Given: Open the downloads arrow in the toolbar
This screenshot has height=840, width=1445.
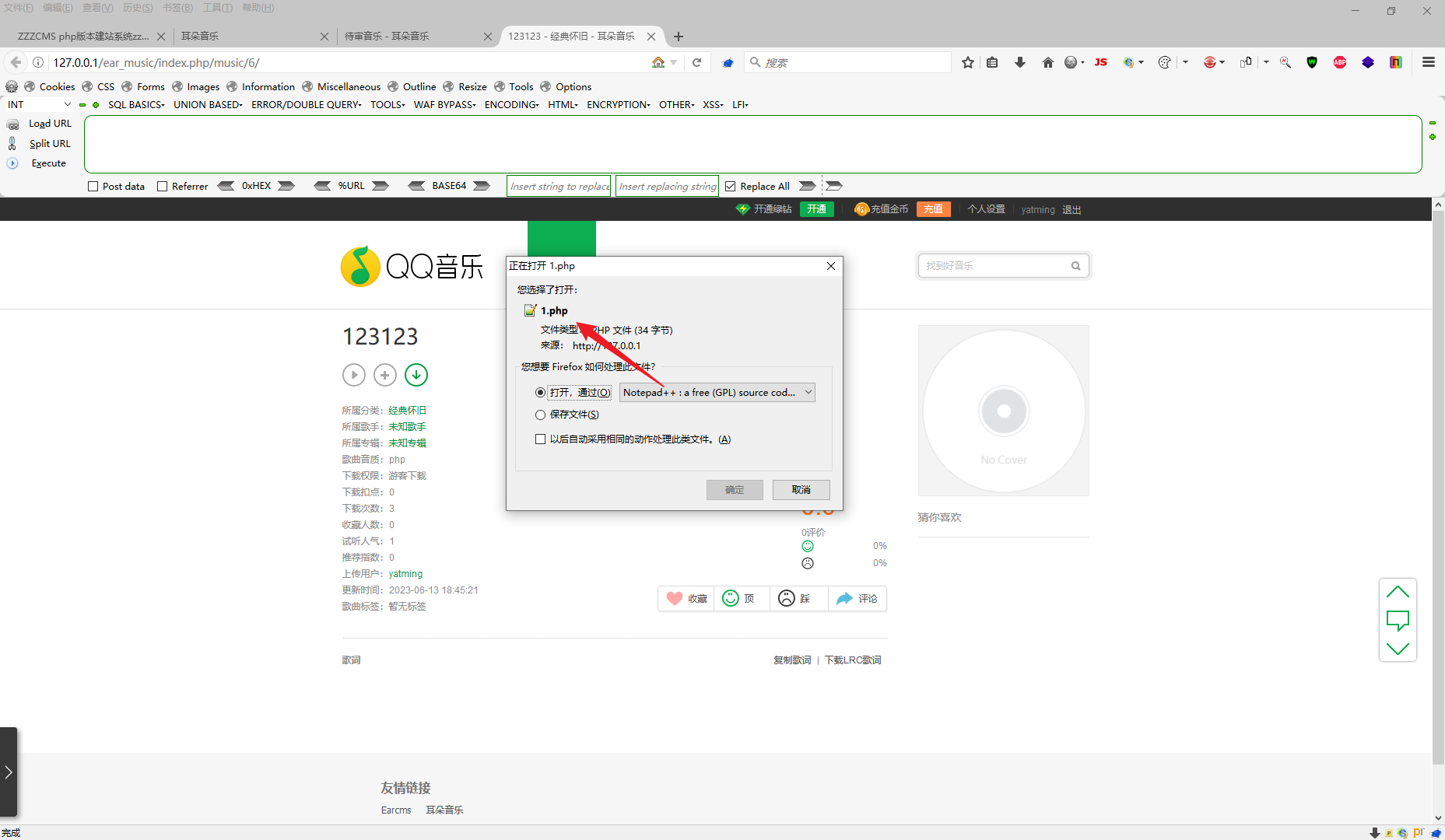Looking at the screenshot, I should (1019, 62).
